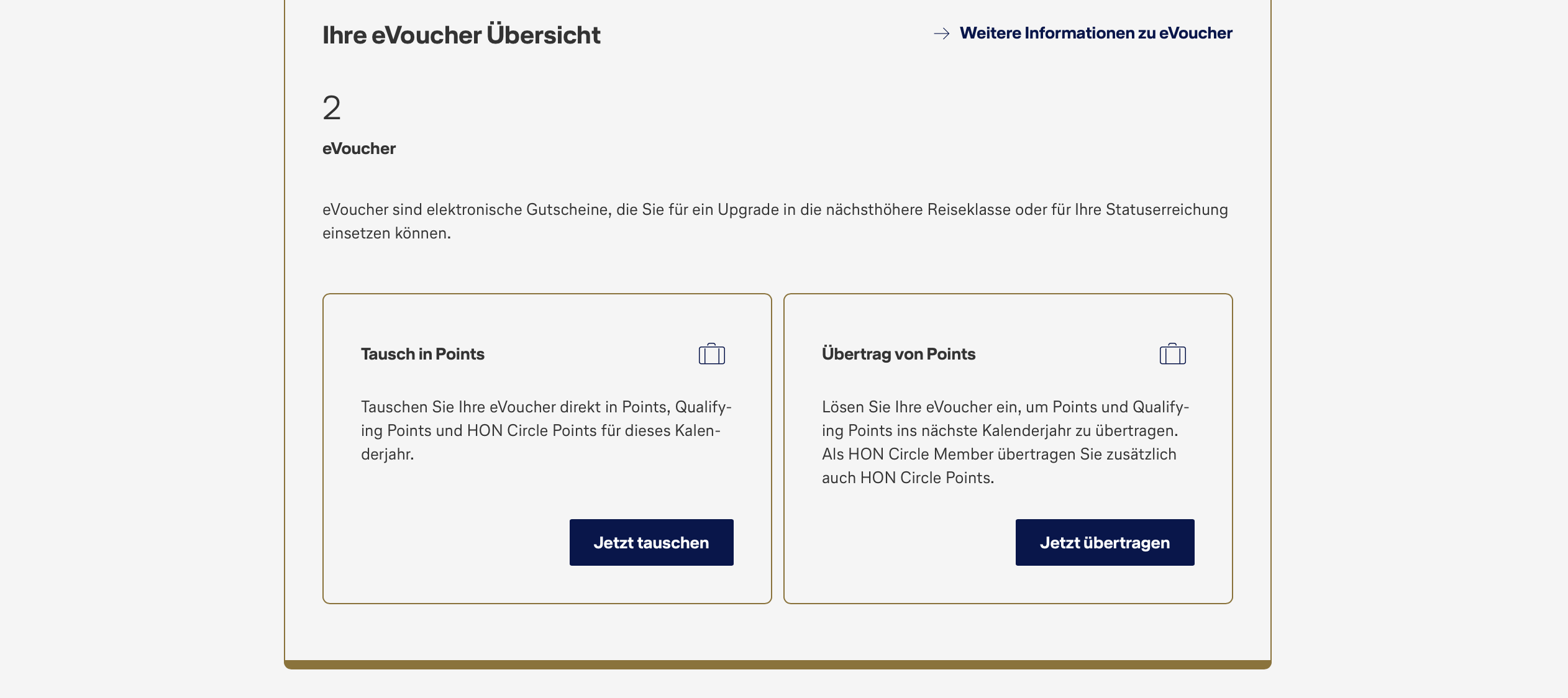Click suitcase icon in Tausch in Points card
This screenshot has width=1568, height=698.
[711, 354]
